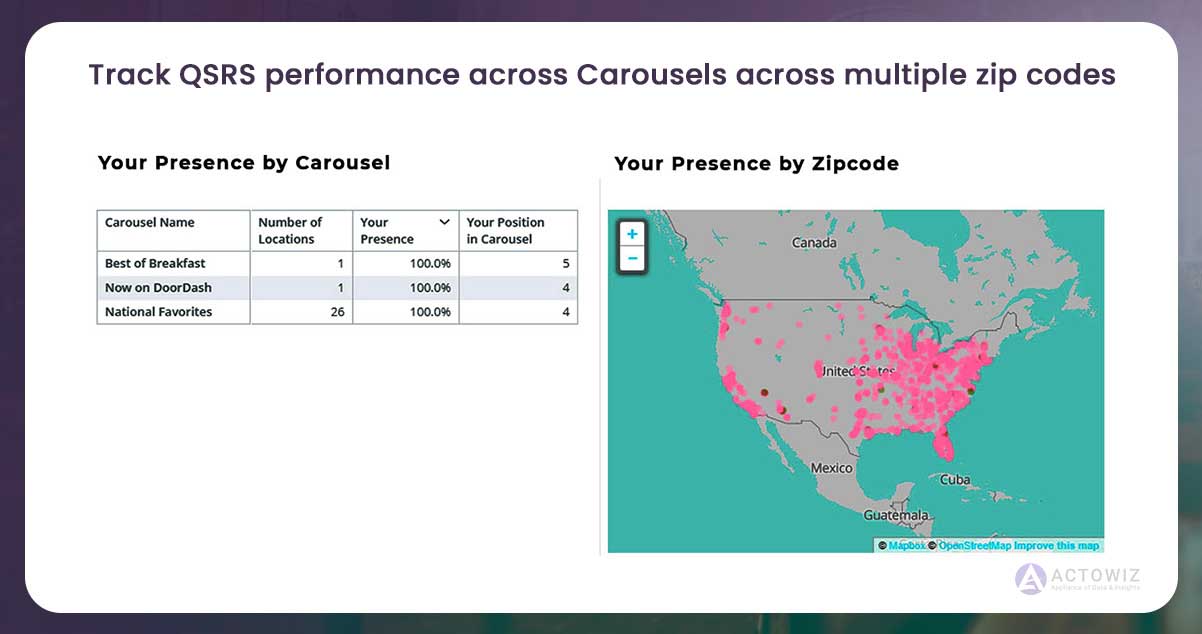Click the Canada label on map
The image size is (1202, 634).
(x=813, y=243)
